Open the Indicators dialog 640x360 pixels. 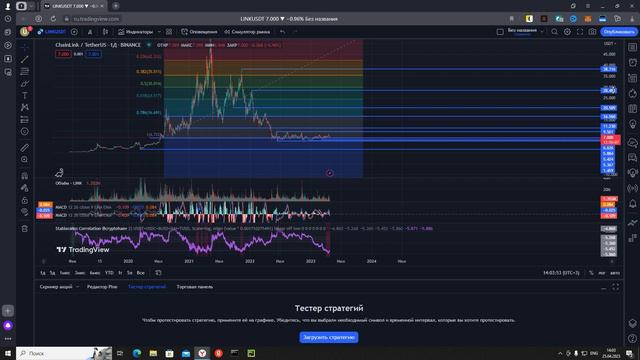[x=136, y=31]
